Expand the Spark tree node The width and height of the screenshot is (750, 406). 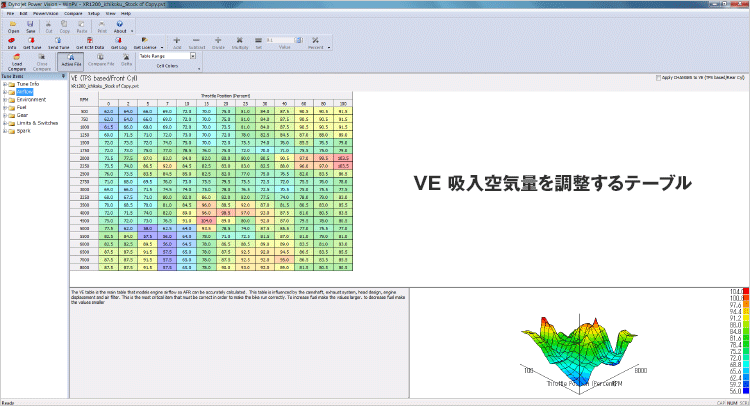(5, 131)
